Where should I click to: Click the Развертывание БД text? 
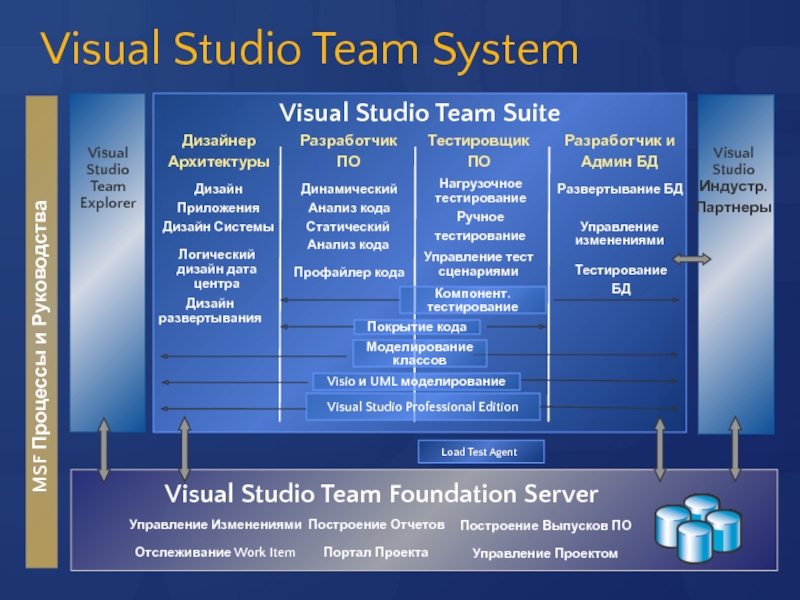click(x=620, y=189)
